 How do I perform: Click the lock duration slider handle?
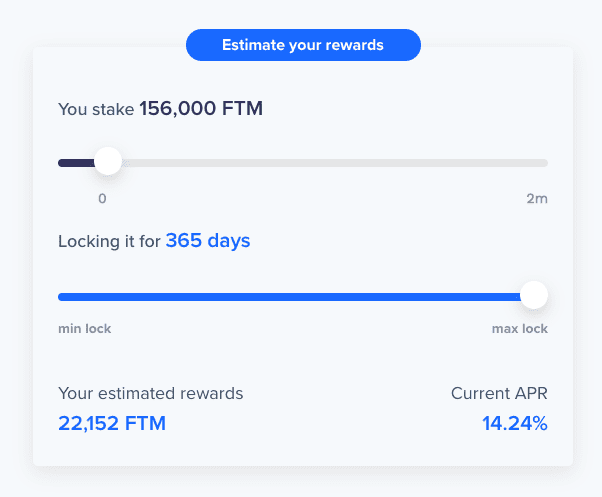coord(534,295)
